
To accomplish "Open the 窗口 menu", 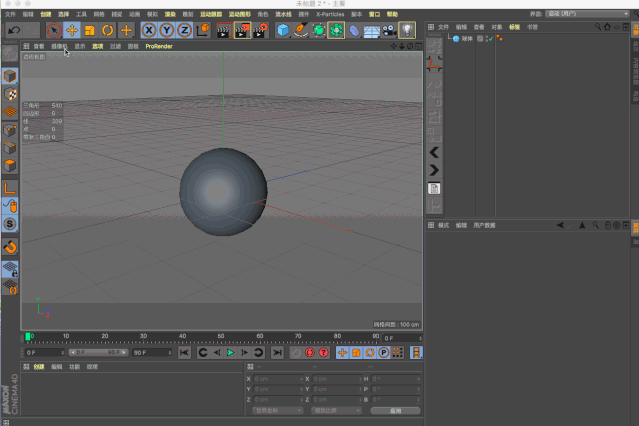I will point(374,14).
